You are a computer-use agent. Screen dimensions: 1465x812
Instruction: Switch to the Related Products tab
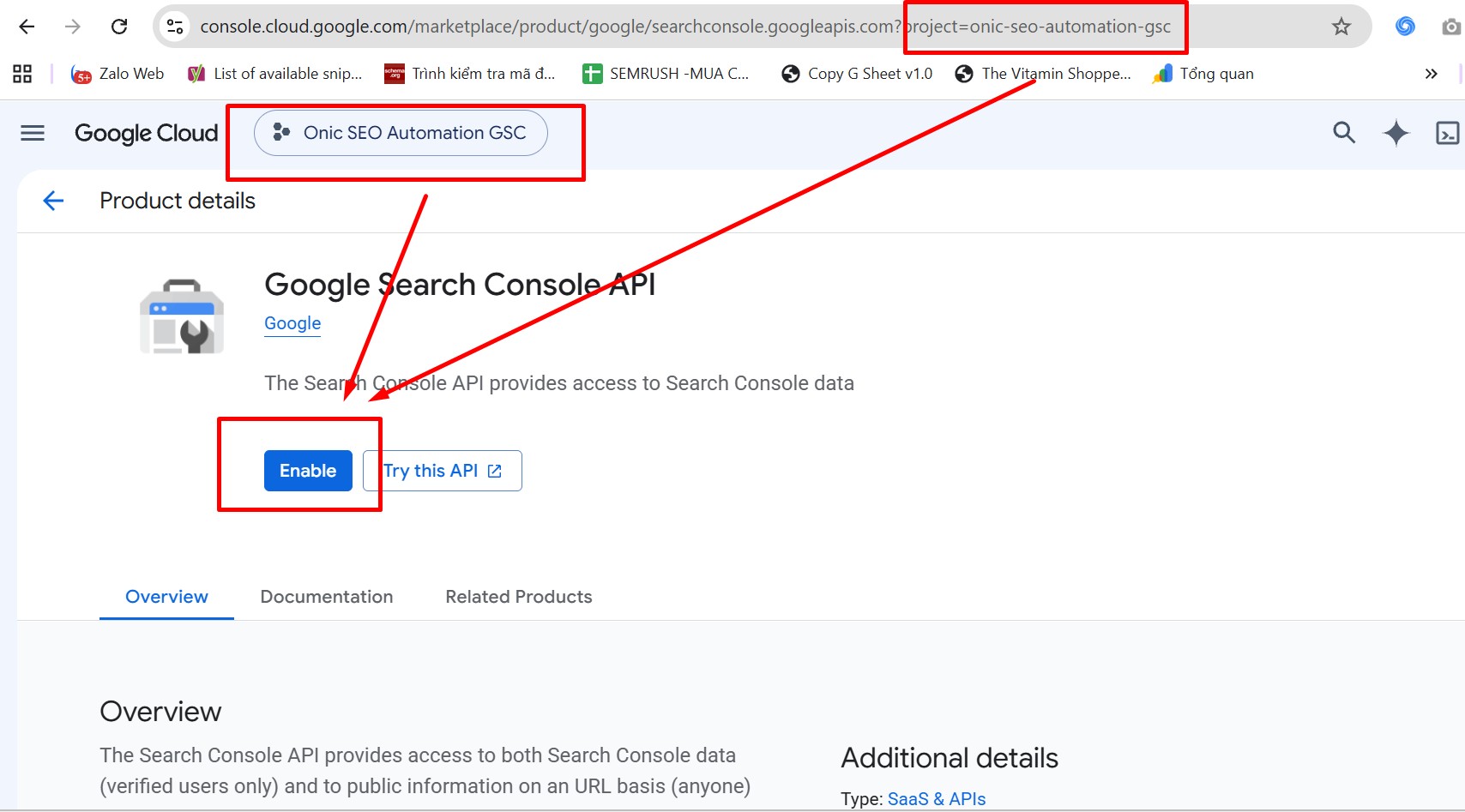(x=519, y=597)
